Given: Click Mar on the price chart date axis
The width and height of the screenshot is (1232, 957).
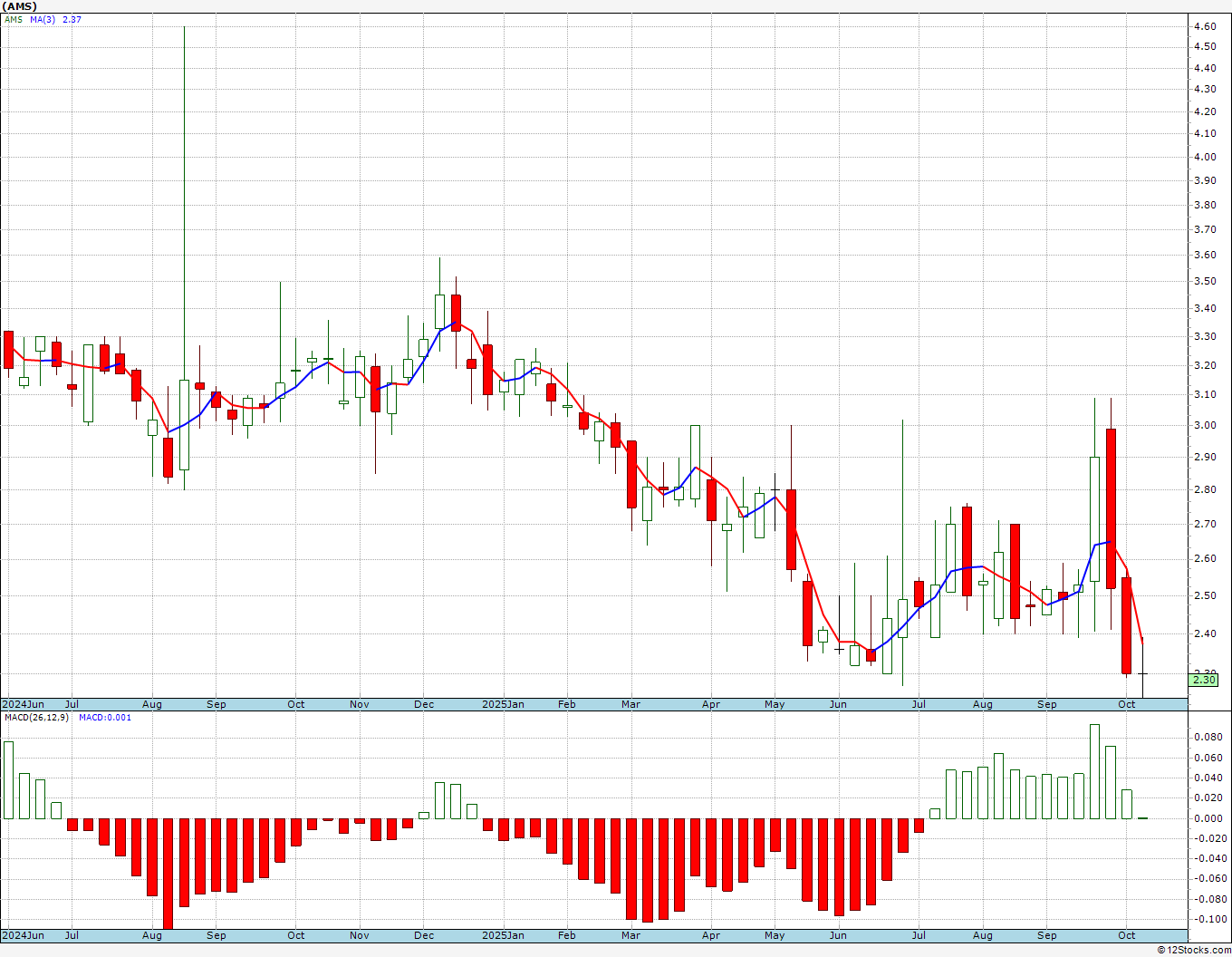Looking at the screenshot, I should point(630,704).
